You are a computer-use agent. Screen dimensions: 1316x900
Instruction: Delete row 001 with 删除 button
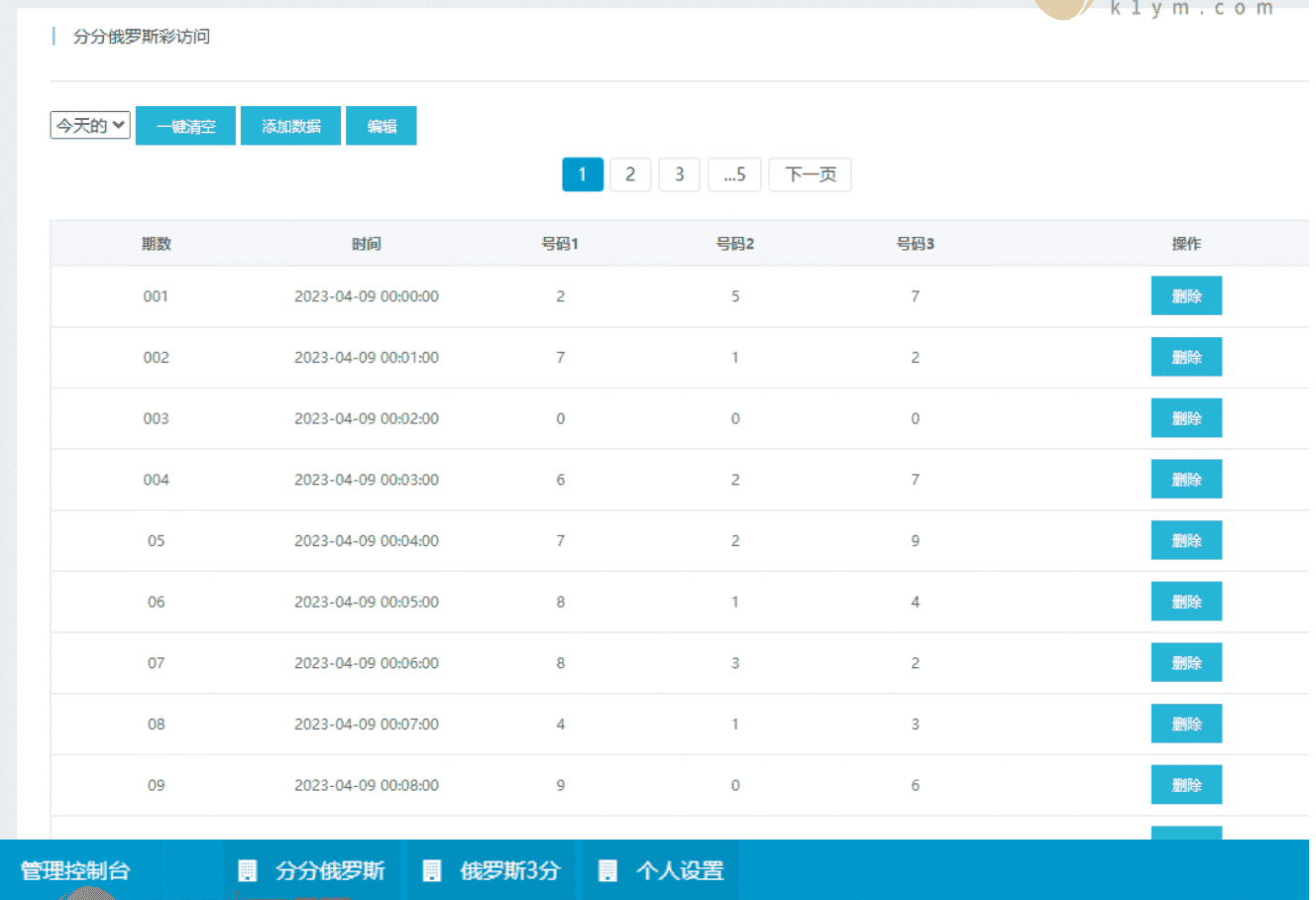point(1186,295)
